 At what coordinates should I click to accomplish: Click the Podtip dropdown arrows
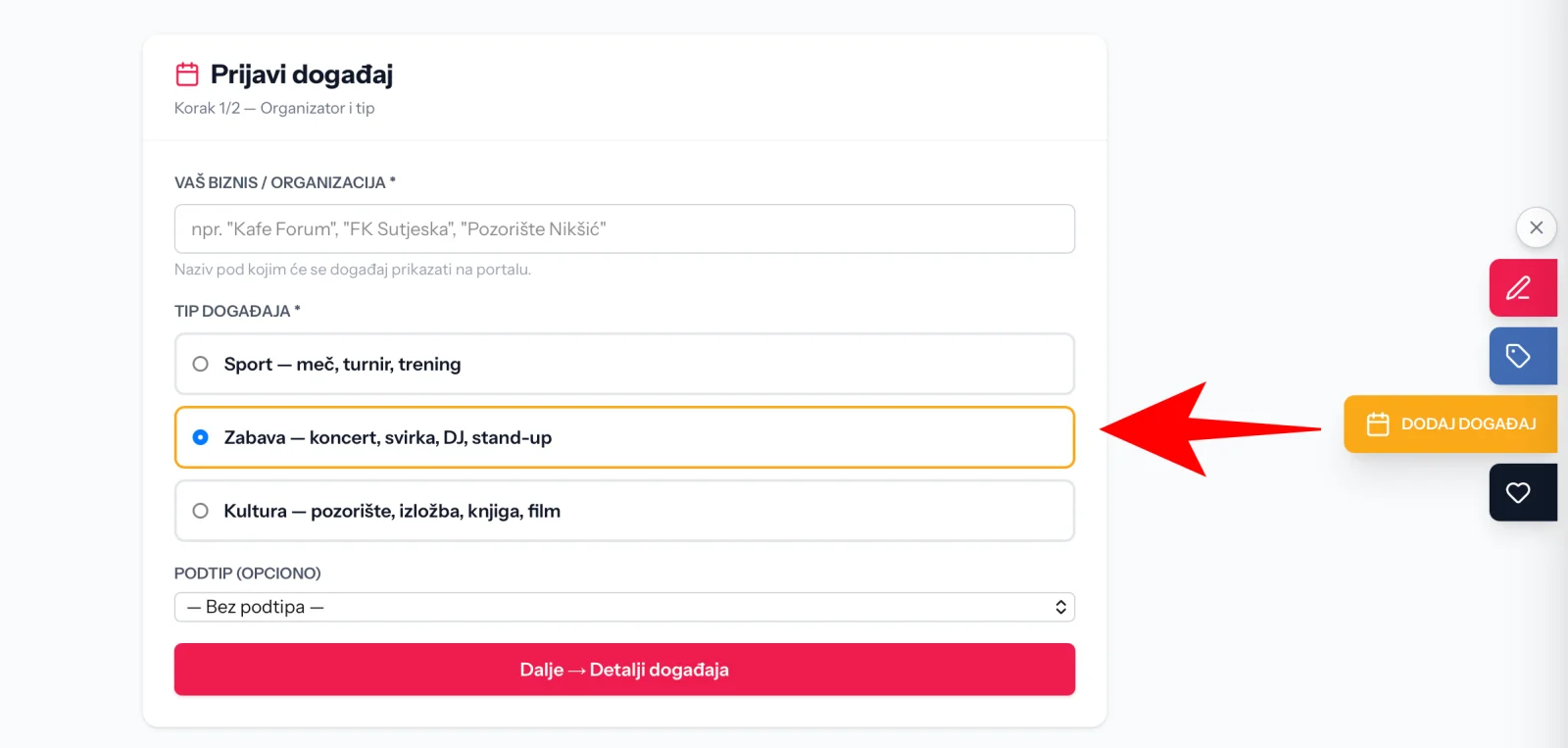(x=1060, y=607)
